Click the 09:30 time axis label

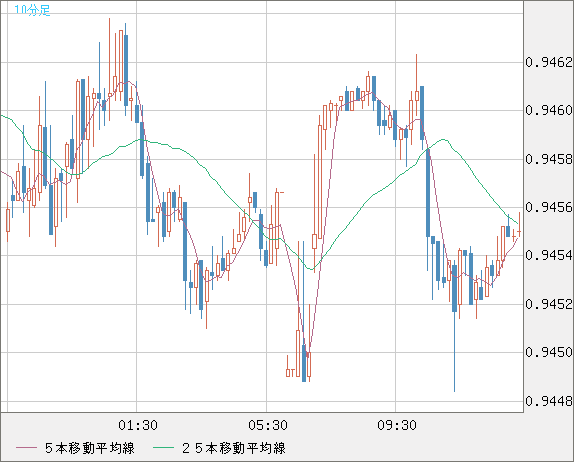pyautogui.click(x=397, y=425)
